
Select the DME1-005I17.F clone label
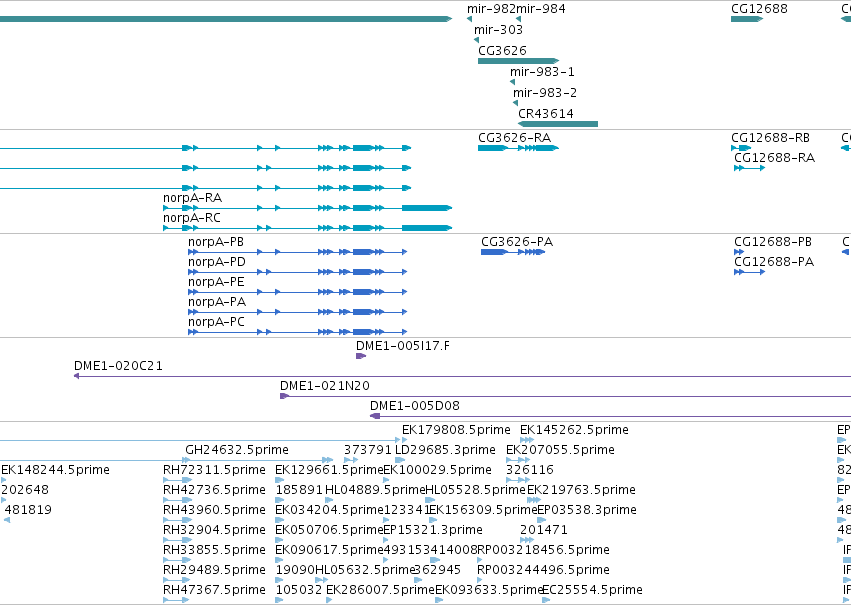[x=403, y=346]
